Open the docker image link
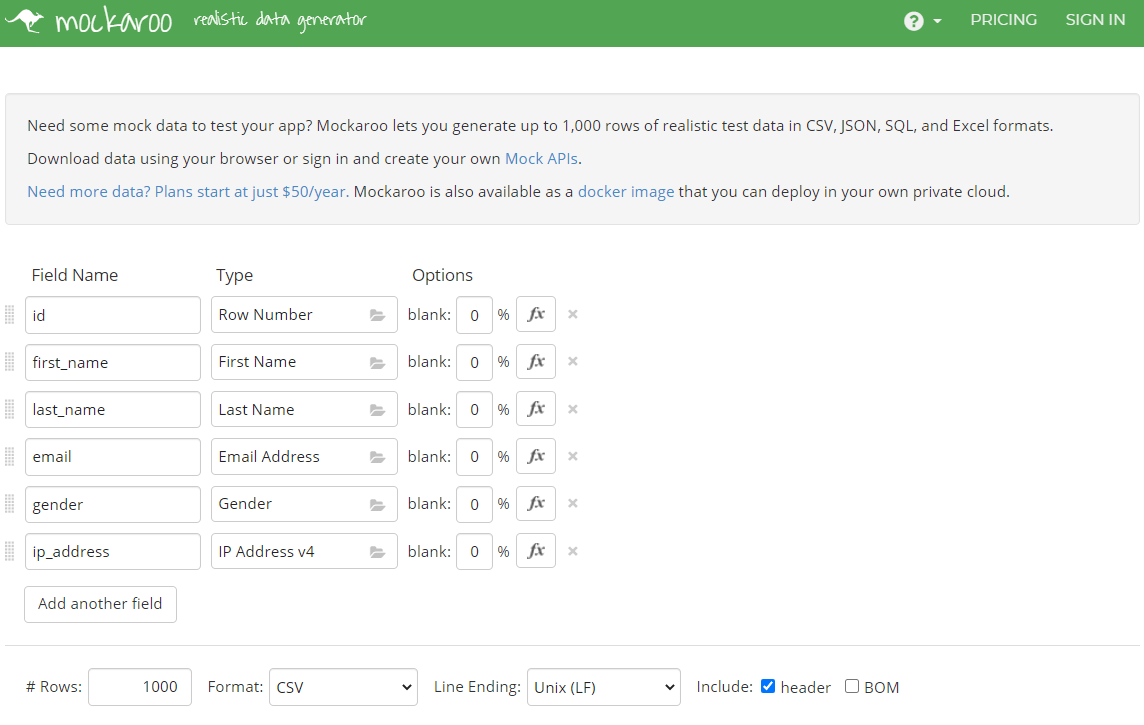 coord(626,192)
